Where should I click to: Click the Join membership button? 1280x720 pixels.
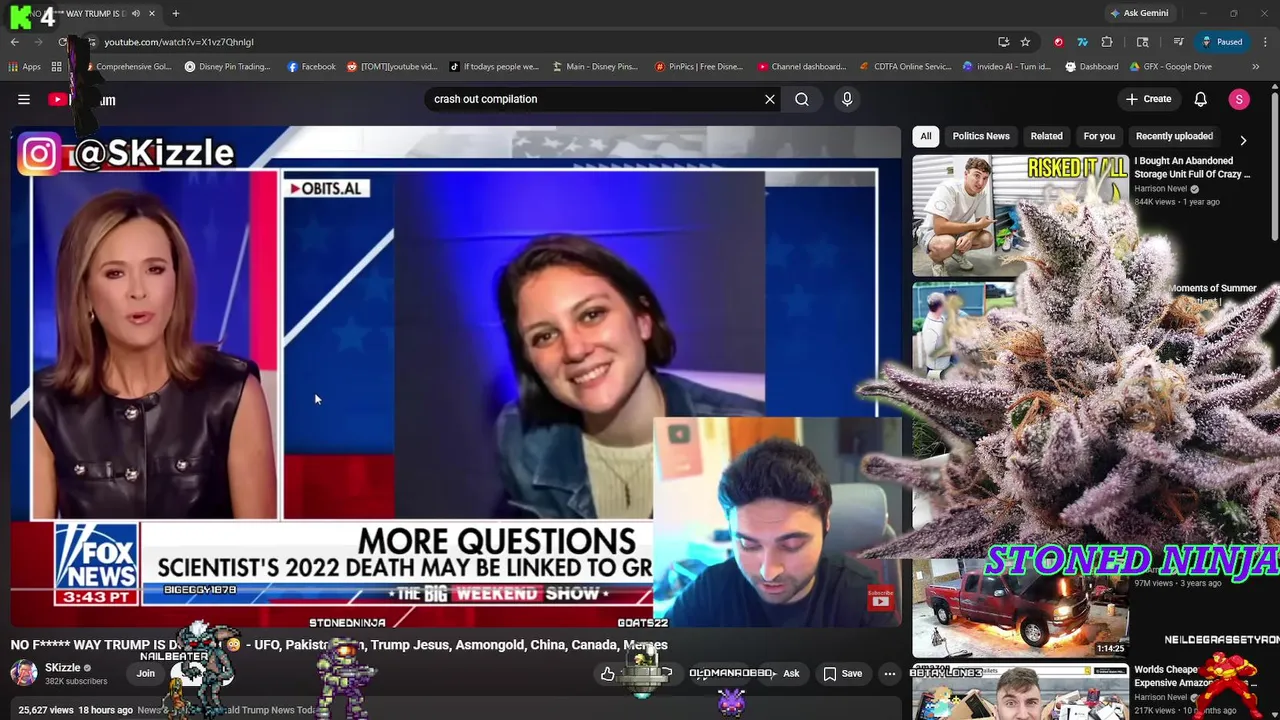tap(146, 674)
